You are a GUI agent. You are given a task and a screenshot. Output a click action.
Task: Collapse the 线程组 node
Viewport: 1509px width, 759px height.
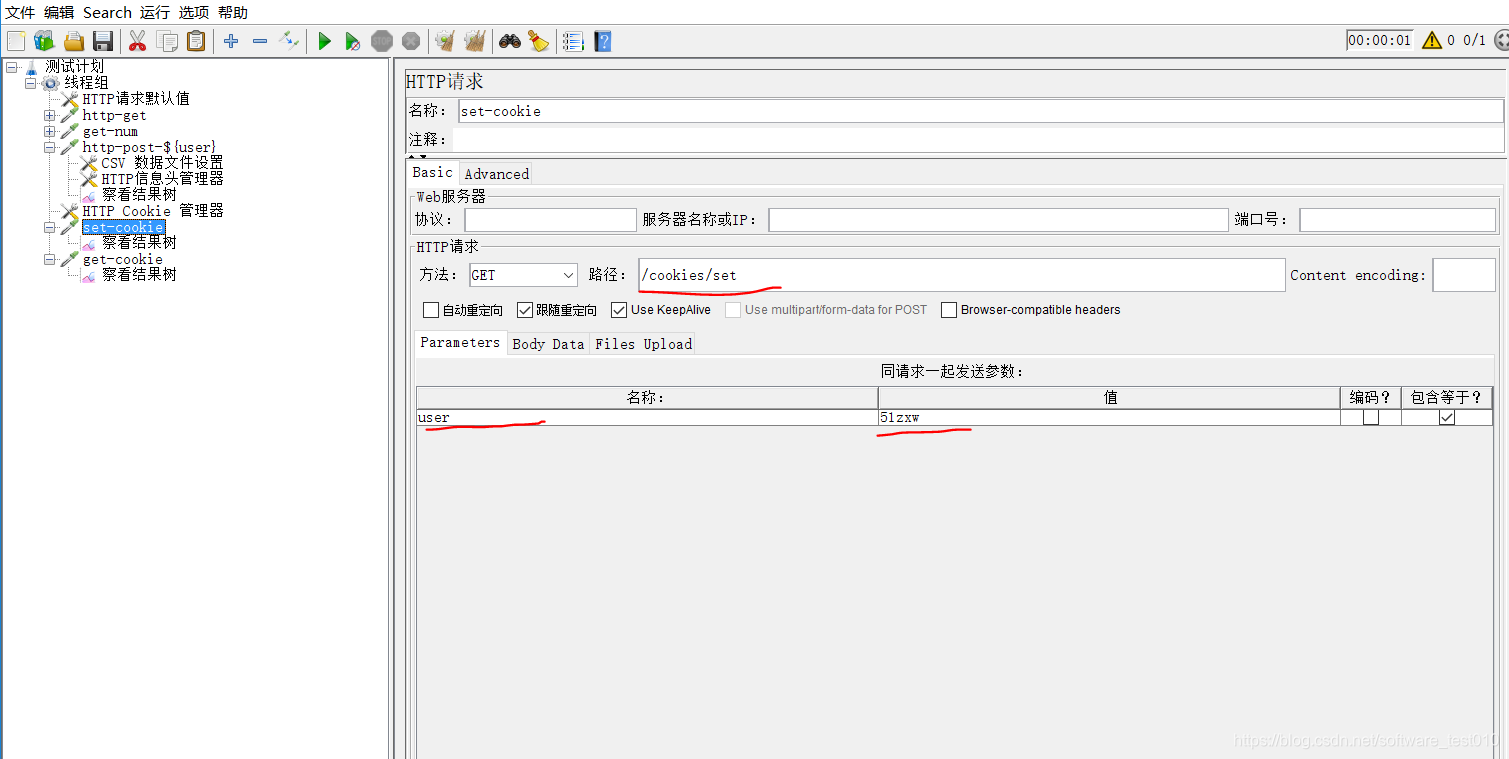(x=31, y=83)
